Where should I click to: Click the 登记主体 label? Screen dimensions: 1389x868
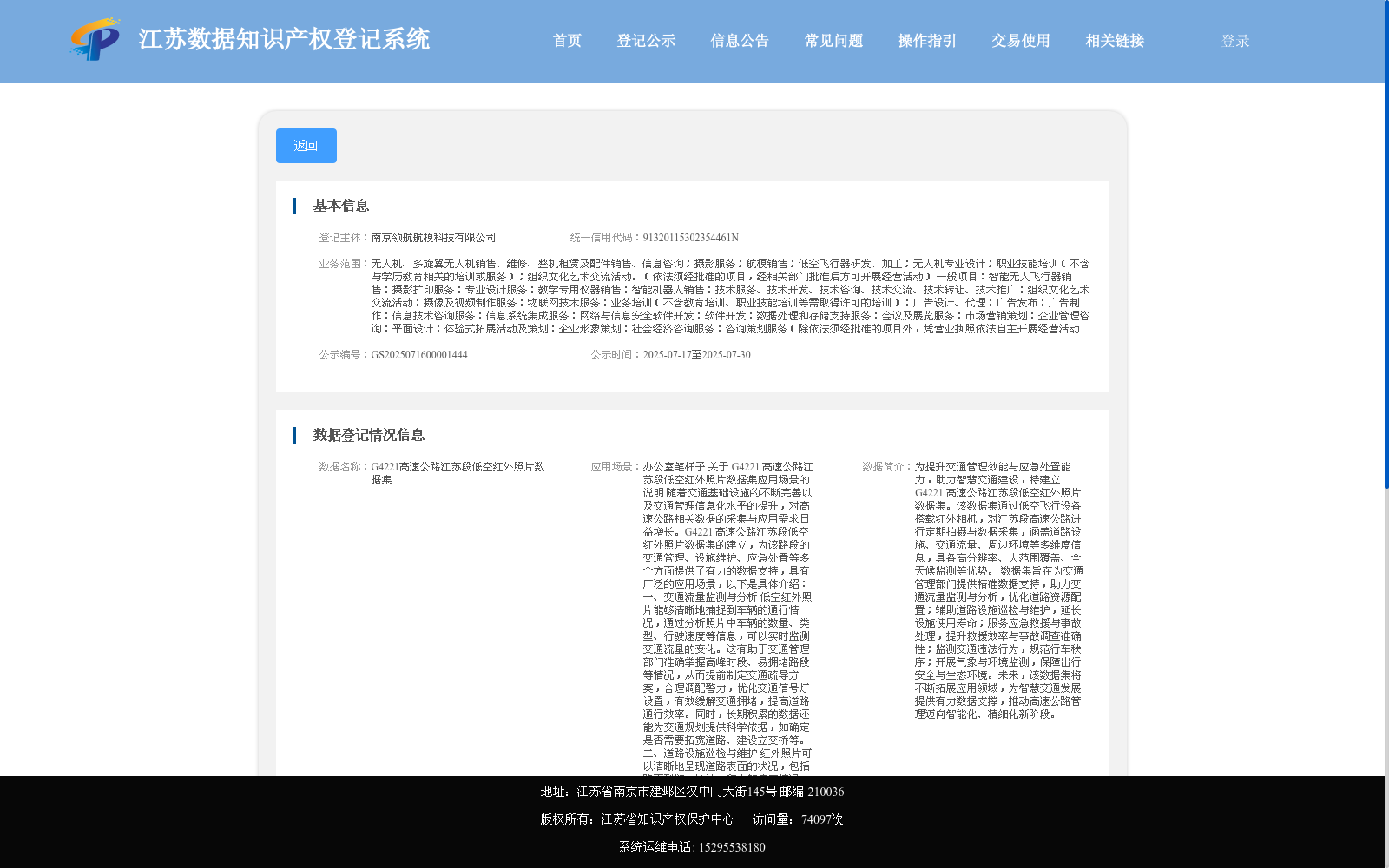pyautogui.click(x=345, y=238)
